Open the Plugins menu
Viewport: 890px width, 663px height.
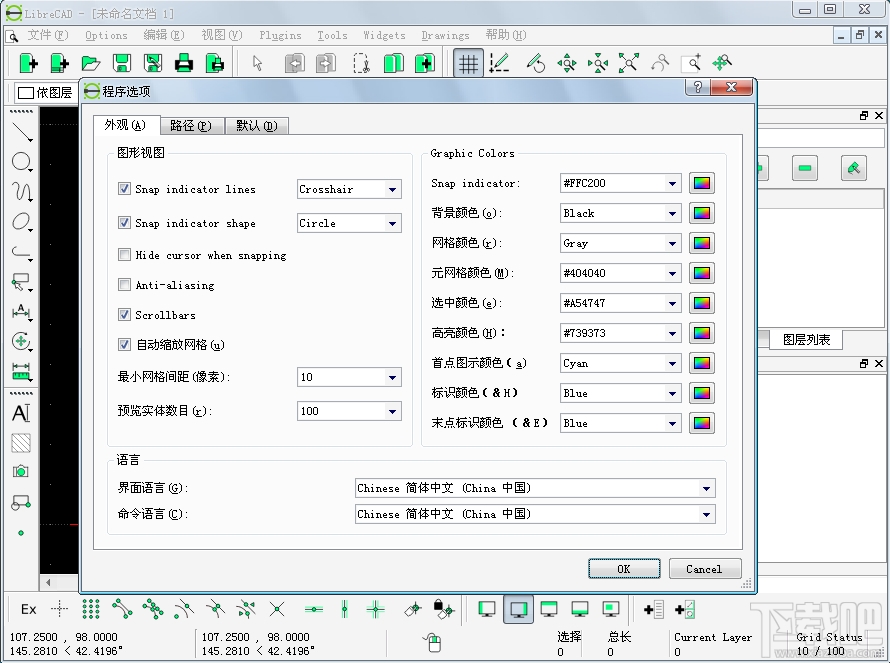[x=280, y=35]
